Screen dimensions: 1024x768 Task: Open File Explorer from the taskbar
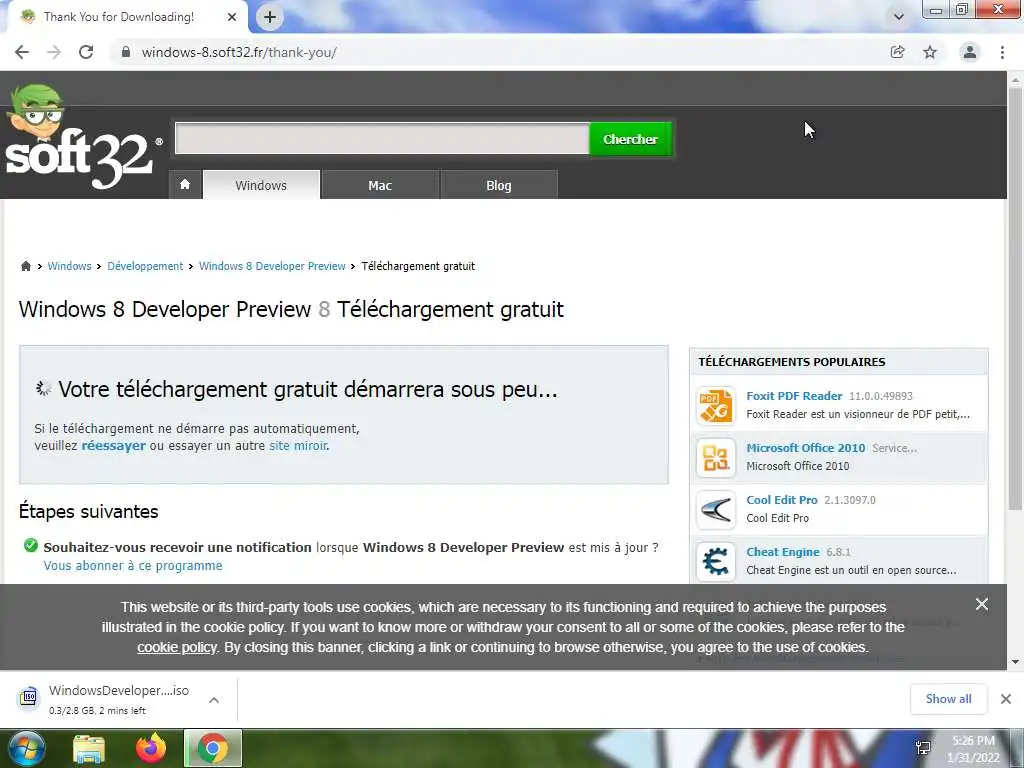click(x=88, y=748)
